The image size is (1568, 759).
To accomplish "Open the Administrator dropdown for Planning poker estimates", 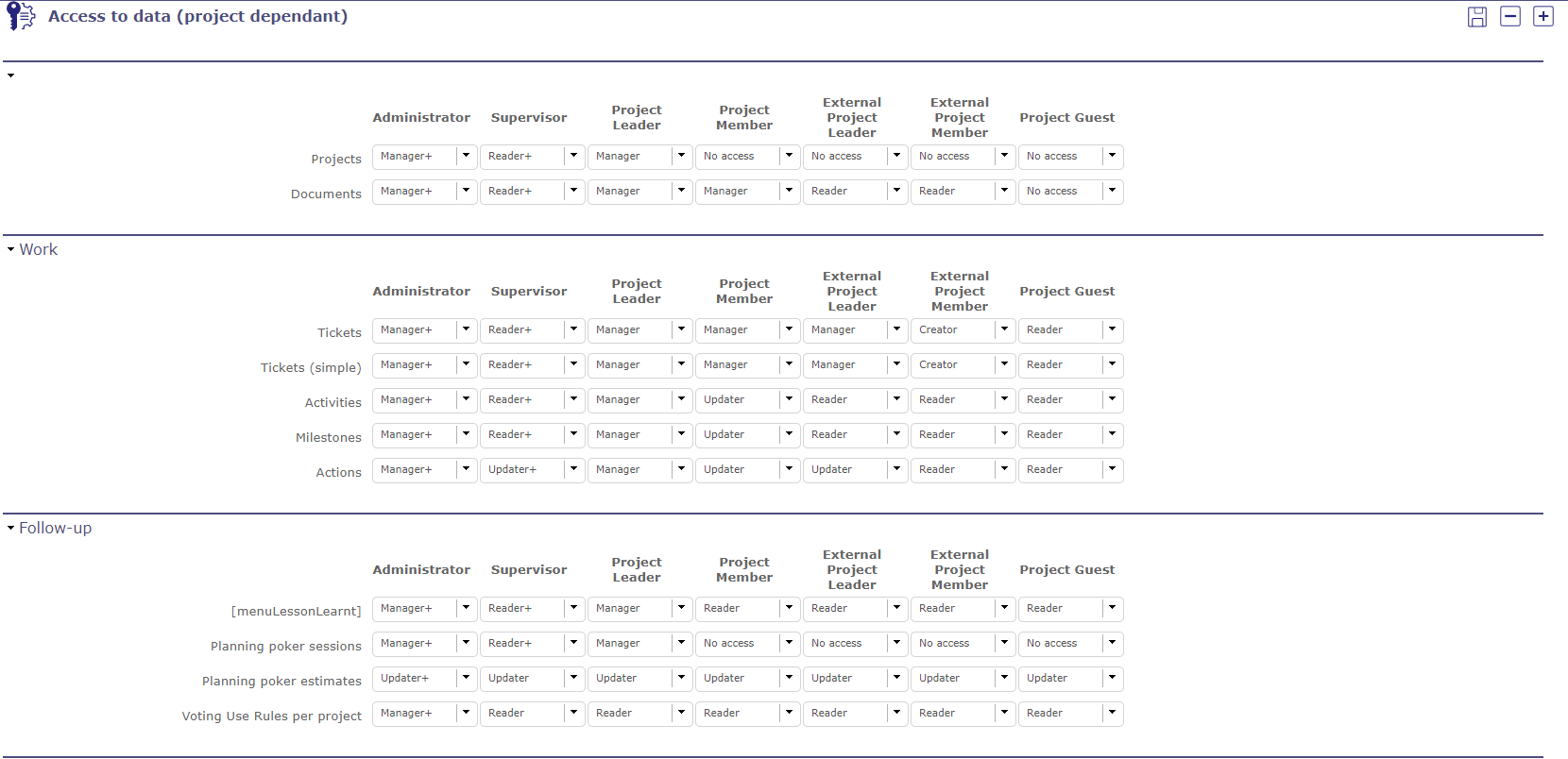I will point(465,678).
